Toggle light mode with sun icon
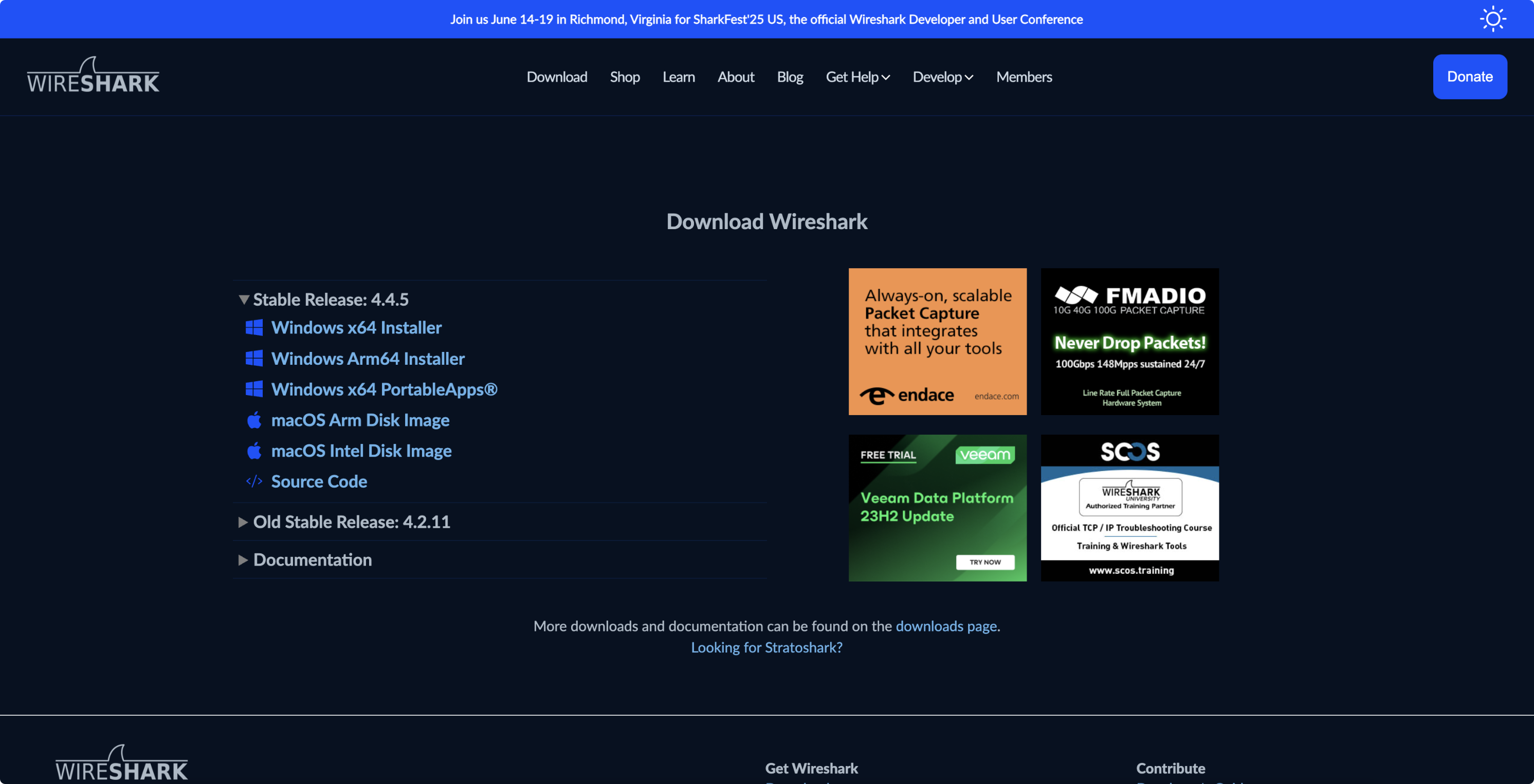The width and height of the screenshot is (1534, 784). click(x=1492, y=19)
